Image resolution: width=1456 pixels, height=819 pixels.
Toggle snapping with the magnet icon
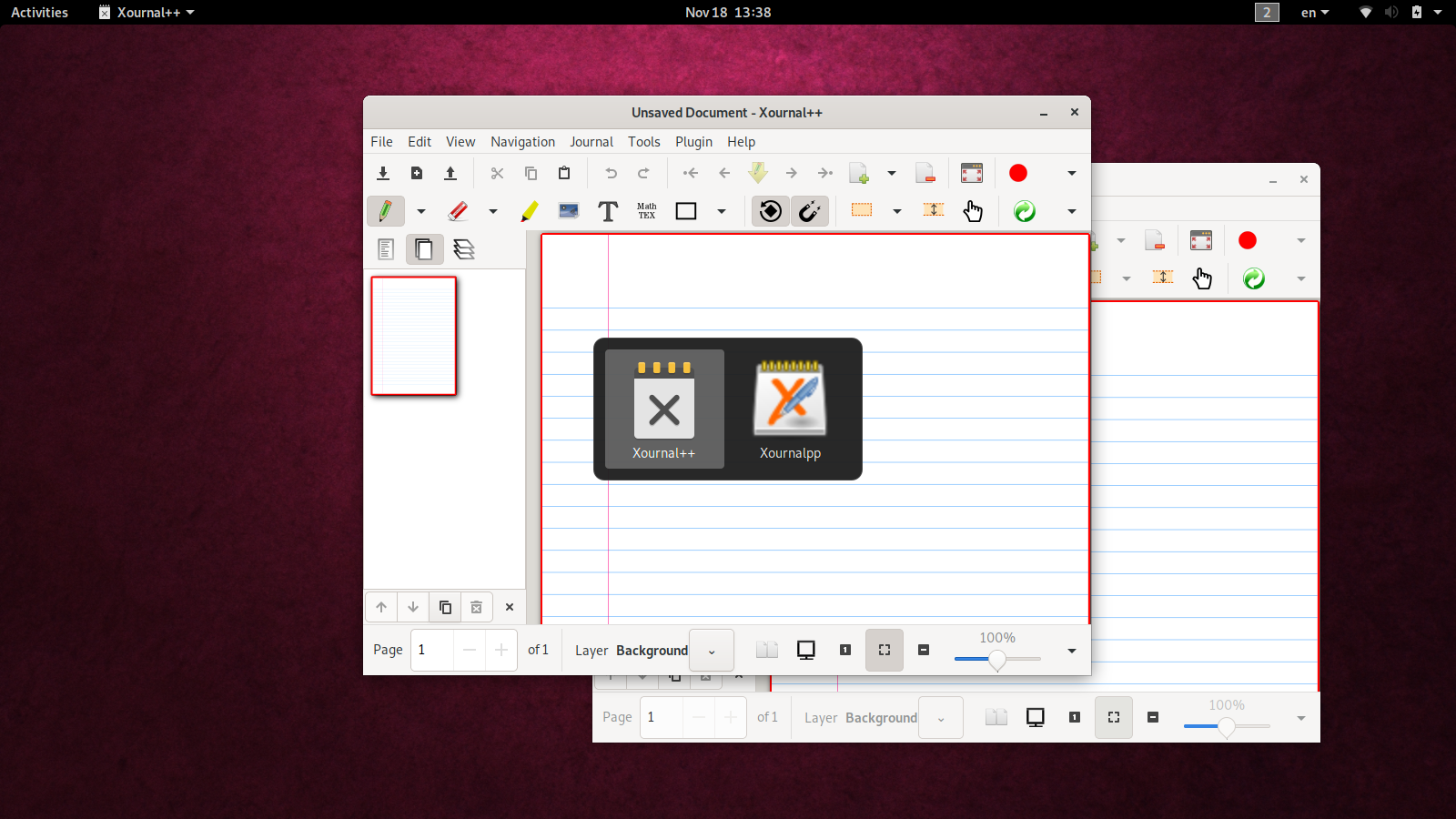click(810, 211)
